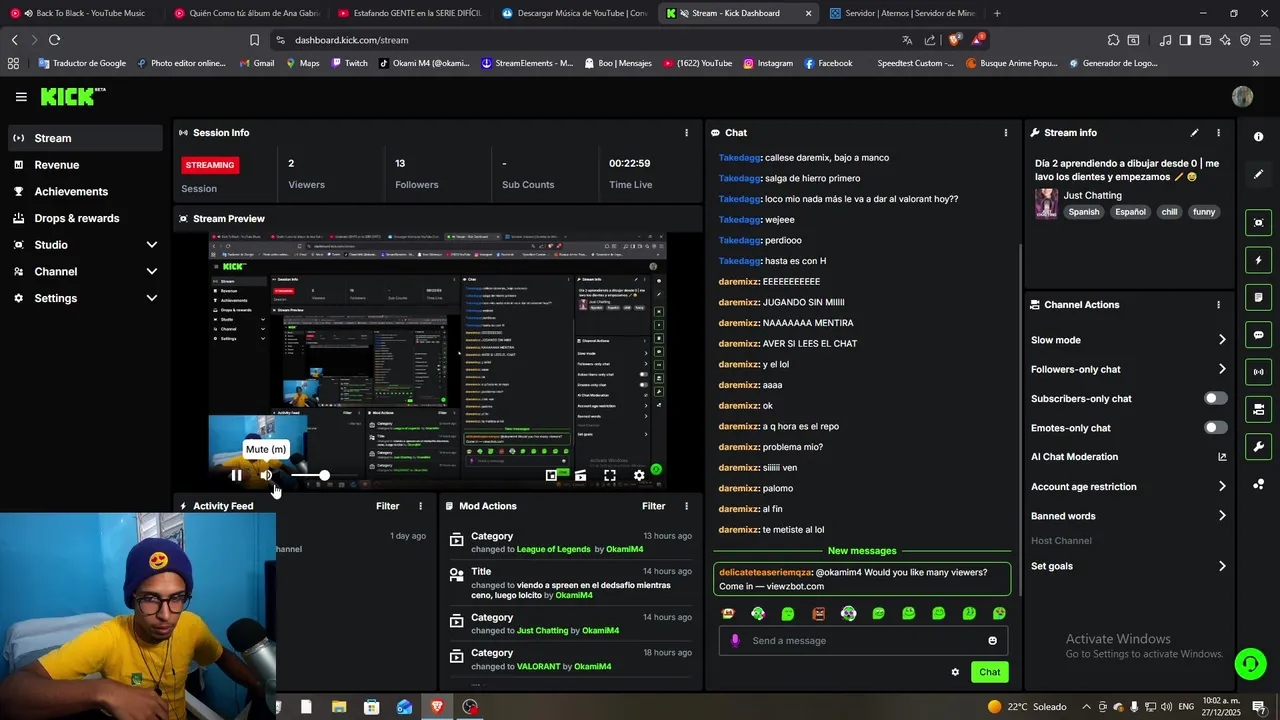The height and width of the screenshot is (720, 1280).
Task: Open the user profile avatar menu
Action: [1242, 97]
